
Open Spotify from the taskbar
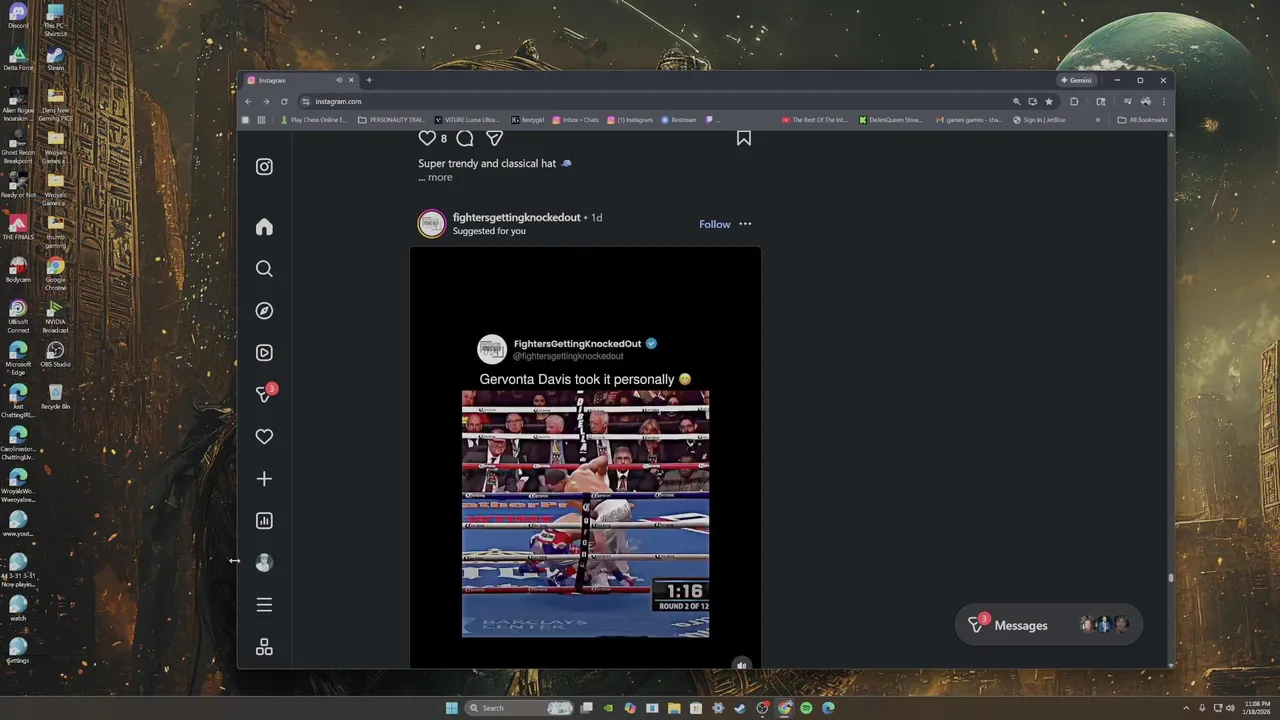tap(806, 708)
